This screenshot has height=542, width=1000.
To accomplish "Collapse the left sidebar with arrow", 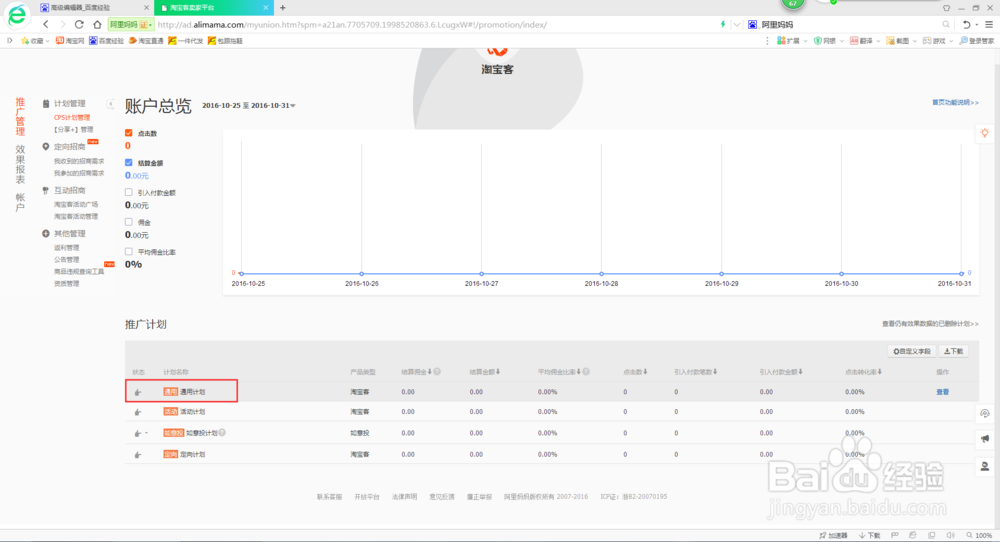I will coord(110,103).
